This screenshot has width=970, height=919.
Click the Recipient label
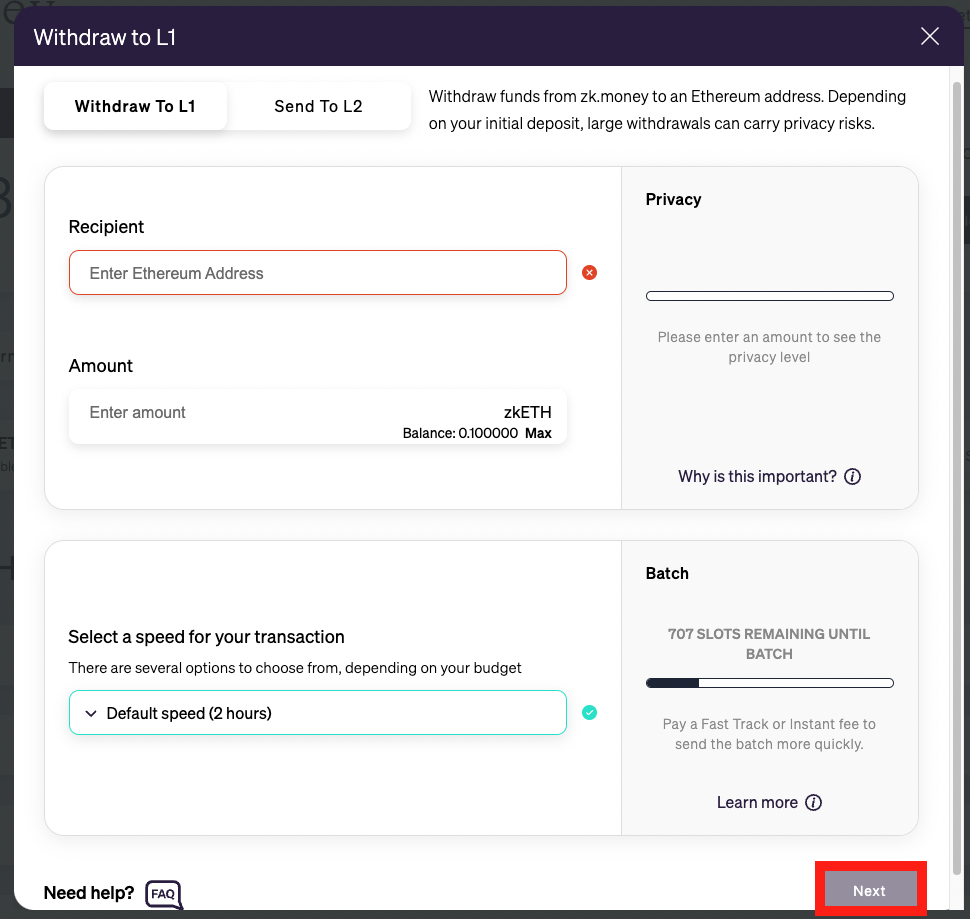coord(106,227)
